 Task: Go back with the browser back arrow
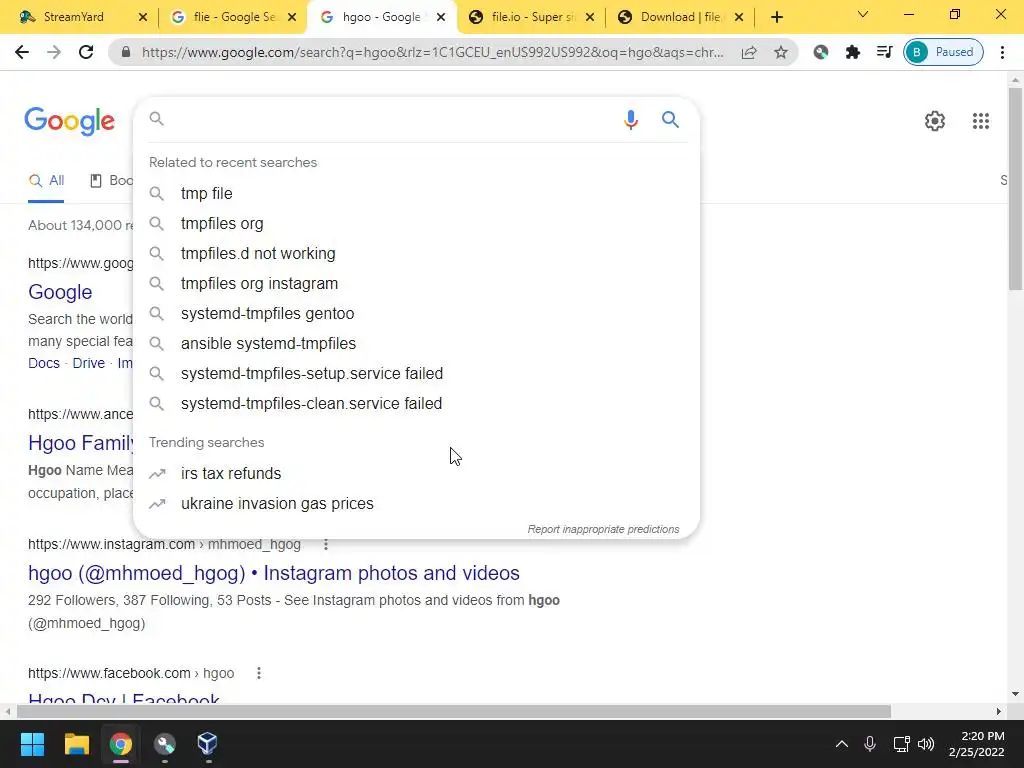(22, 52)
